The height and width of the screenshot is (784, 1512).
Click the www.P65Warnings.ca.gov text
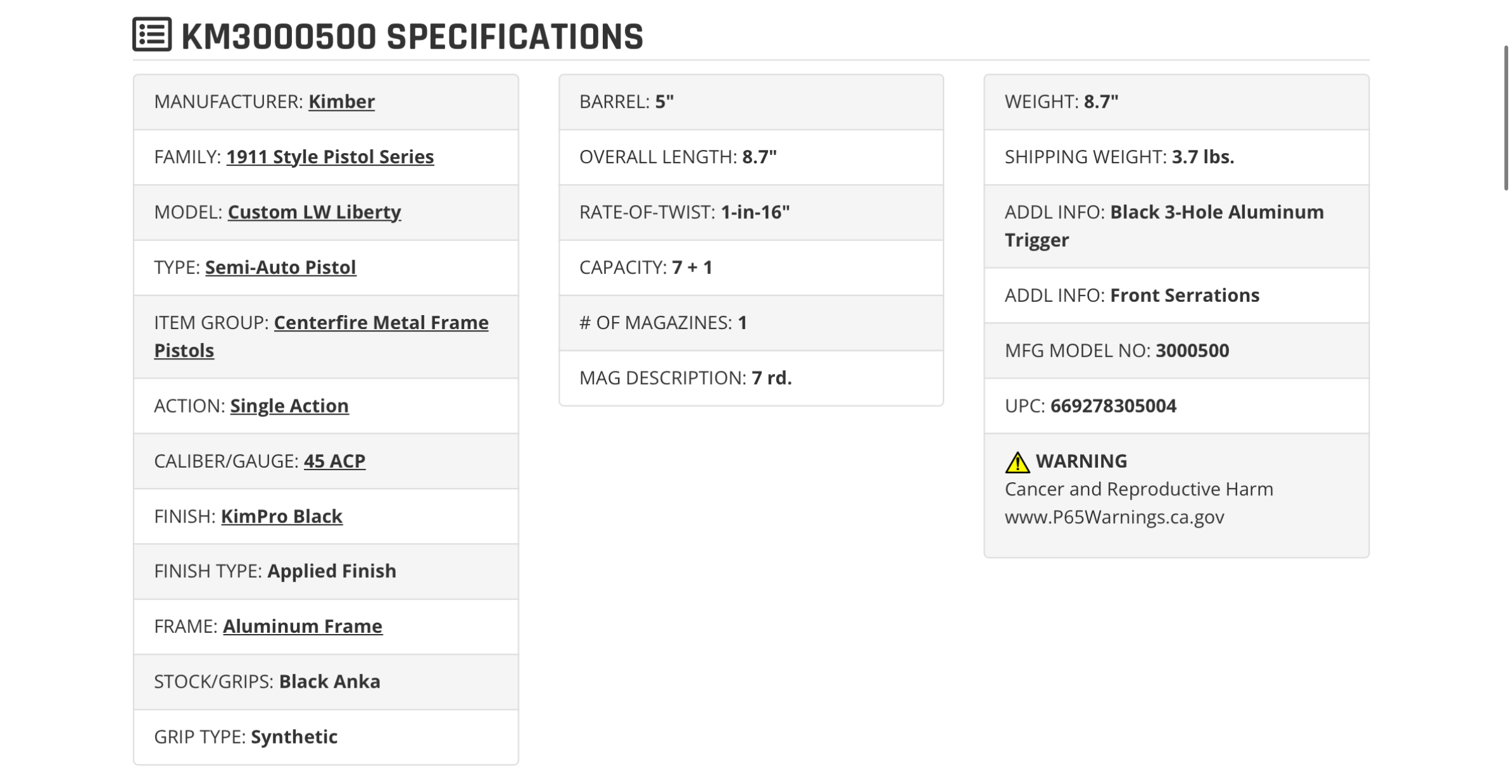[x=1114, y=517]
